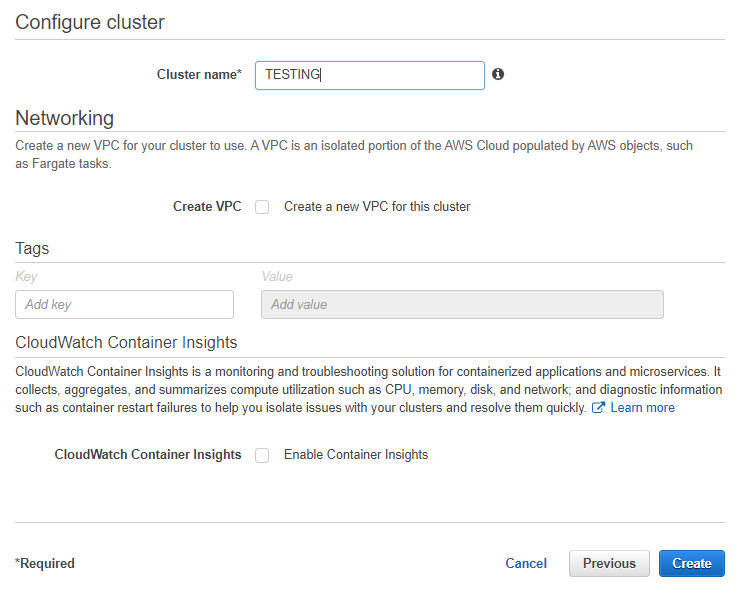Click the Value column header in Tags
This screenshot has width=736, height=589.
tap(277, 276)
